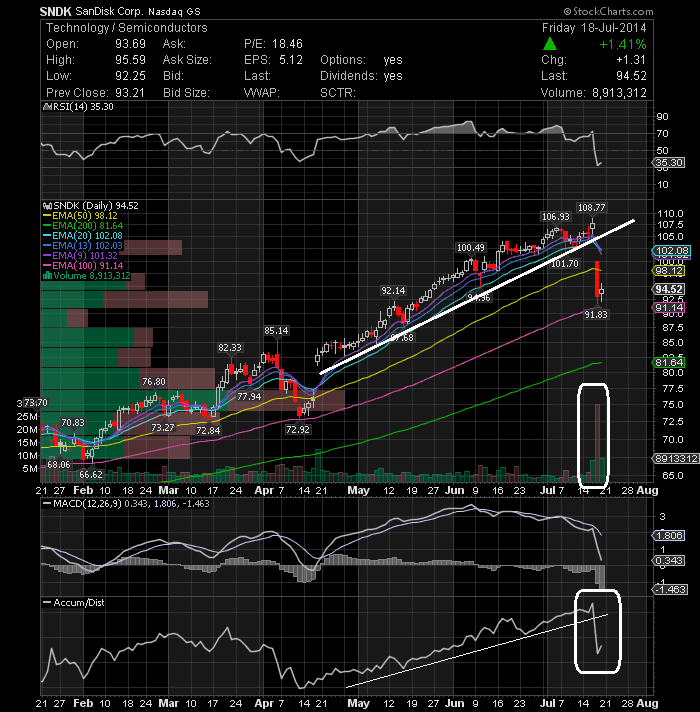This screenshot has width=700, height=712.
Task: Click the Open value 93.69
Action: click(x=130, y=44)
